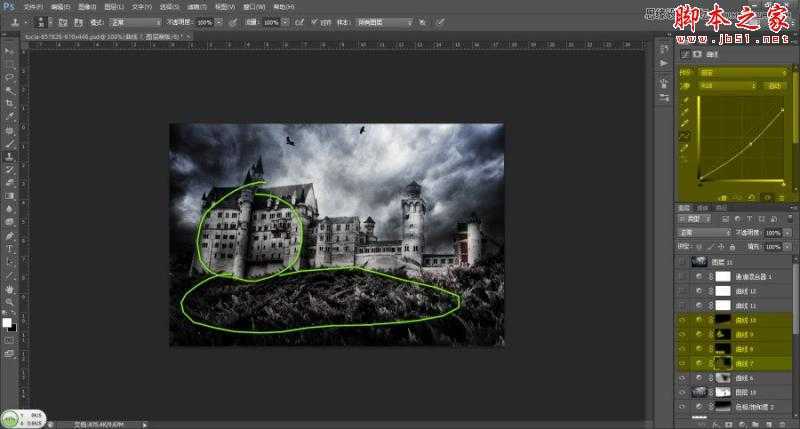Select the Zoom tool

[x=9, y=302]
